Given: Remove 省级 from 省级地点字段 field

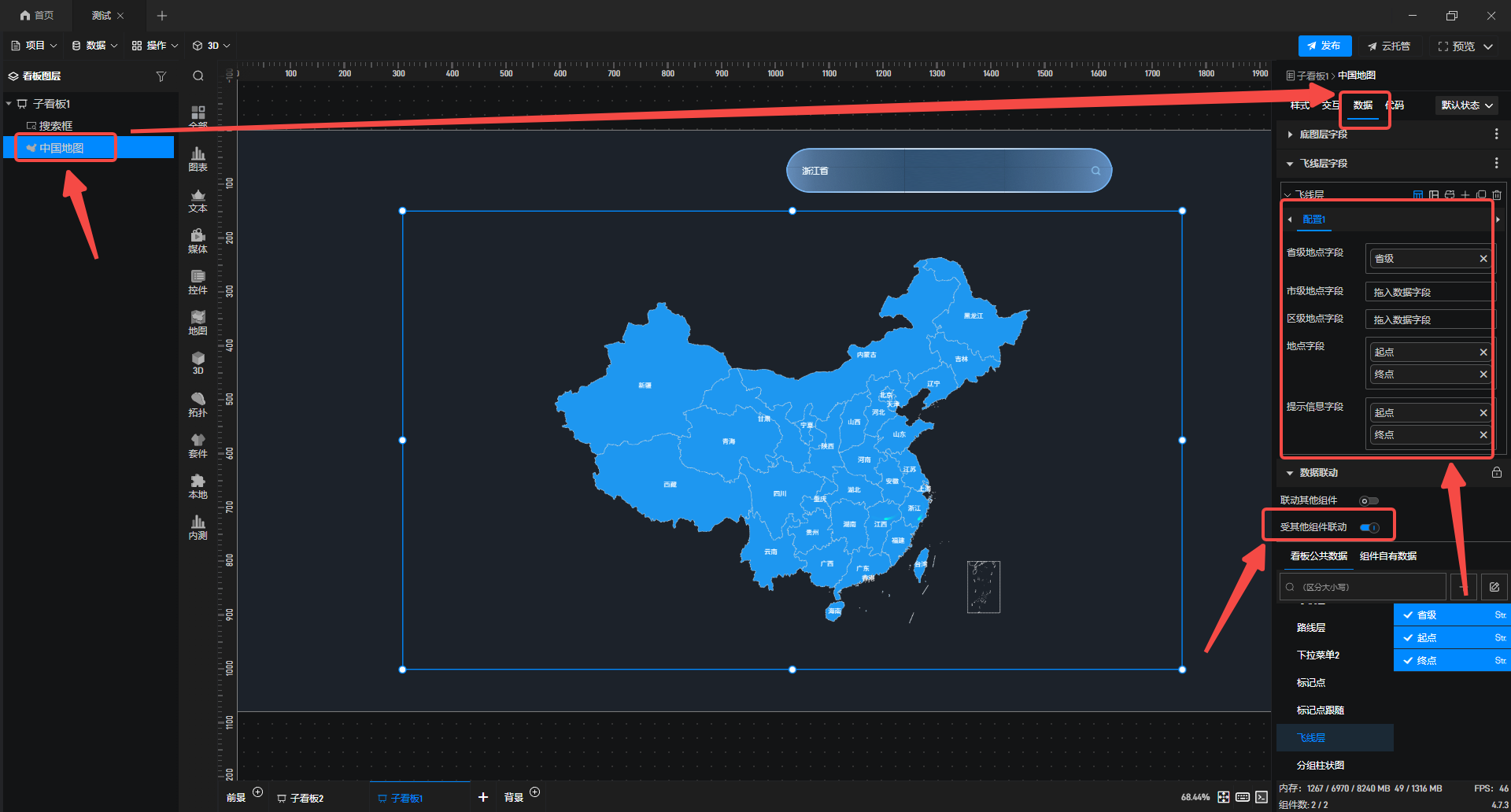Looking at the screenshot, I should coord(1483,259).
